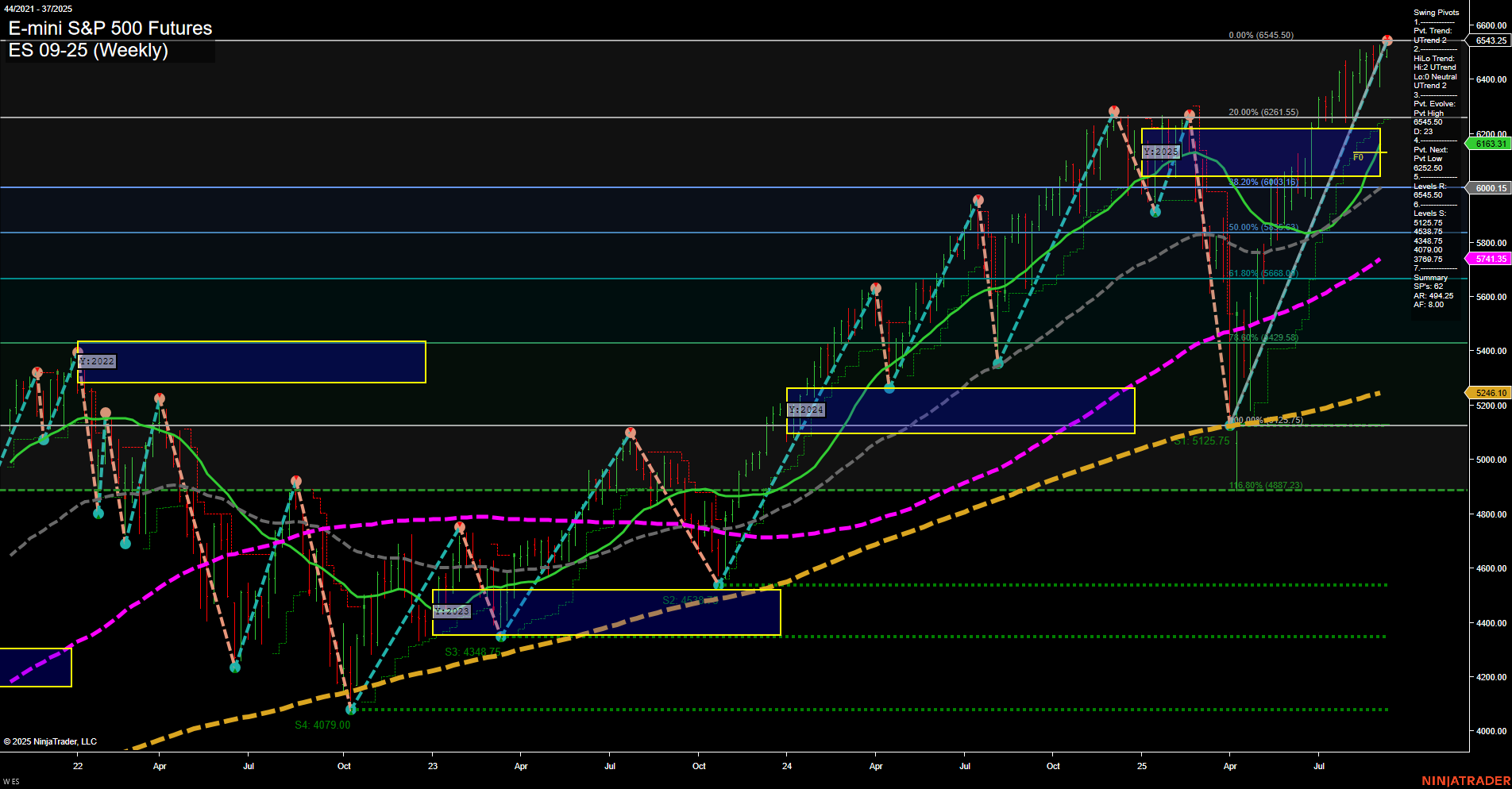1512x789 pixels.
Task: Select the teal pivot-low dot below Y:2023 box
Action: click(500, 637)
